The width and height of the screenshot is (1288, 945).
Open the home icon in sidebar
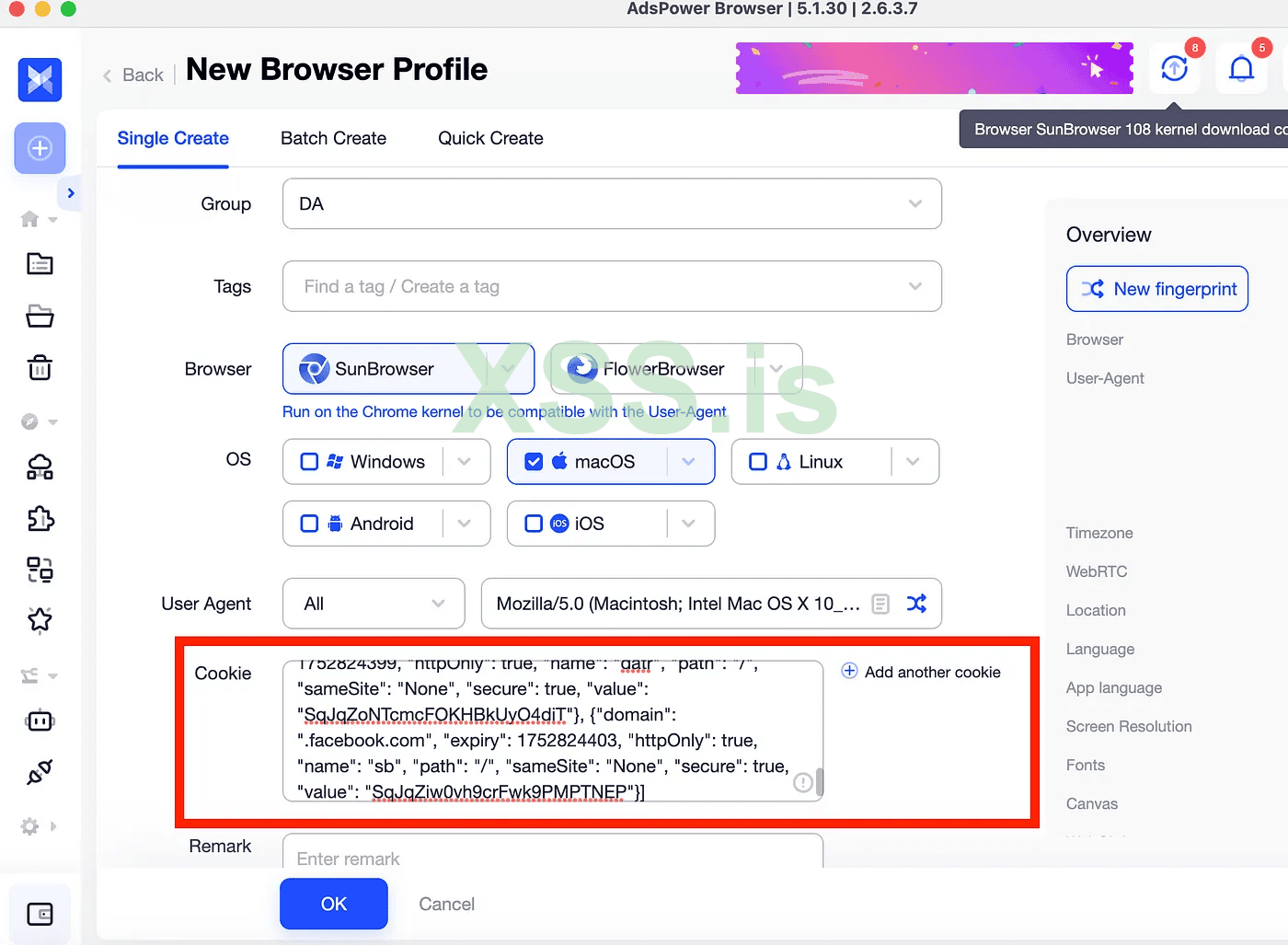point(29,219)
